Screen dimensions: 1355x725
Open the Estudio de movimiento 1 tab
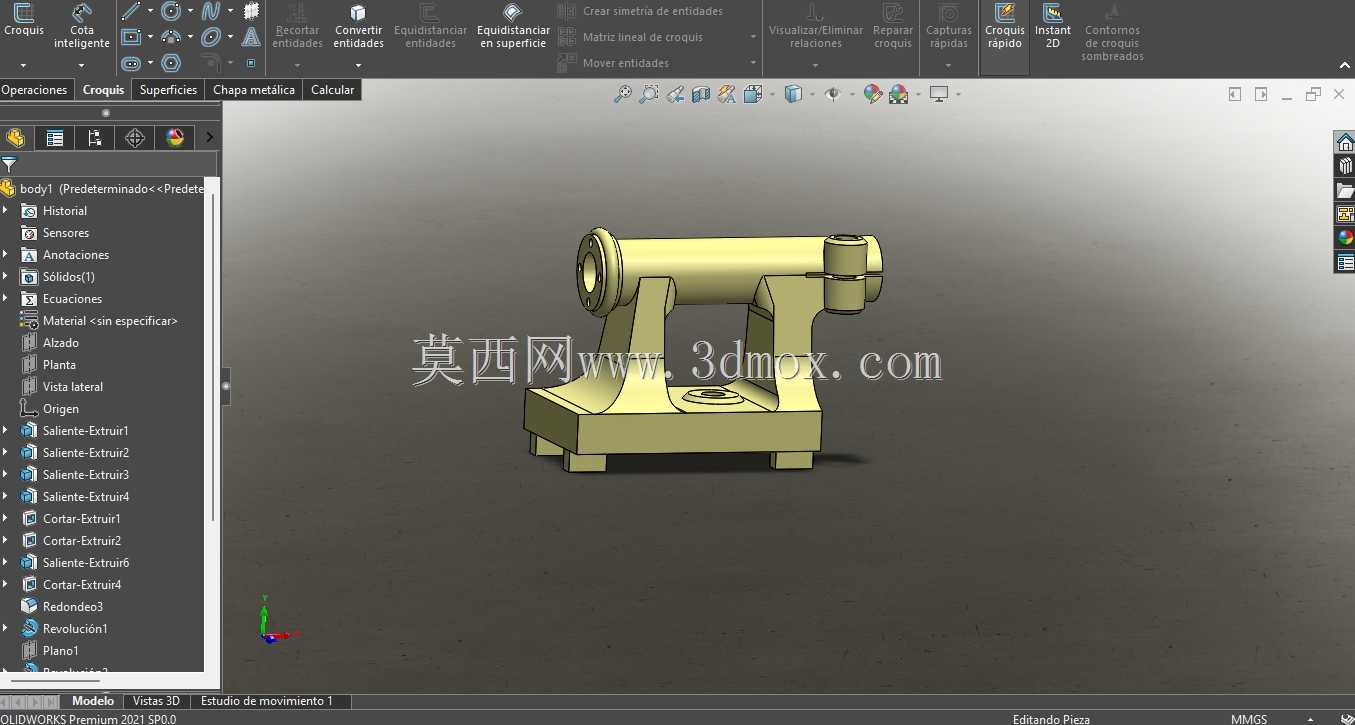[267, 701]
